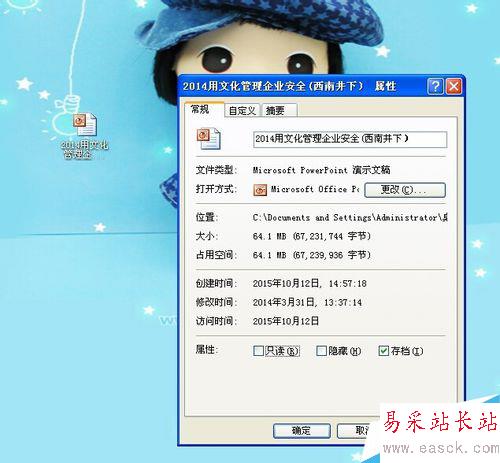Confirm with the 确定 button
This screenshot has width=500, height=463.
tap(302, 431)
